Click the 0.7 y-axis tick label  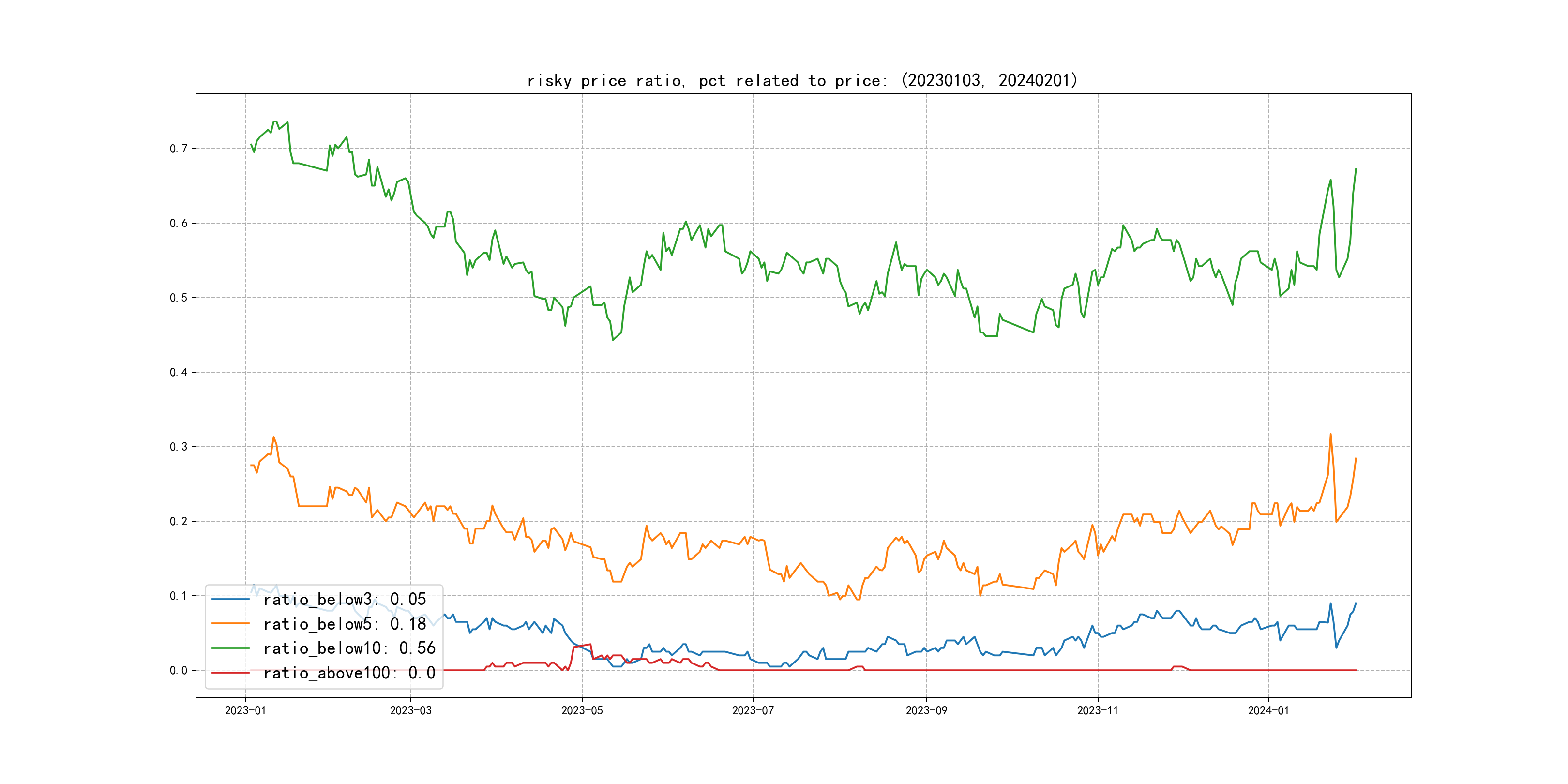click(179, 149)
